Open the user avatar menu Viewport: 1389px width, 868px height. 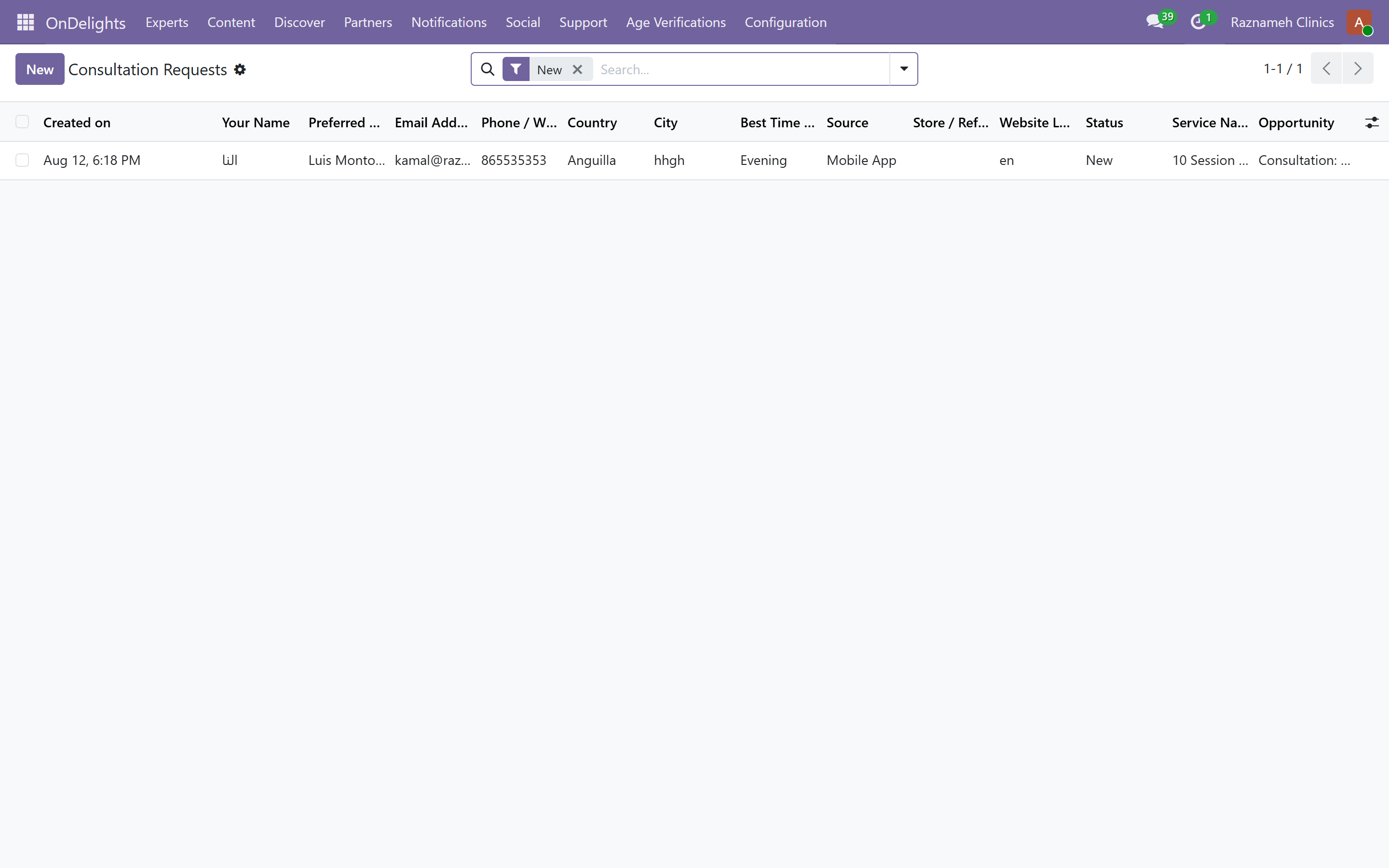tap(1359, 22)
